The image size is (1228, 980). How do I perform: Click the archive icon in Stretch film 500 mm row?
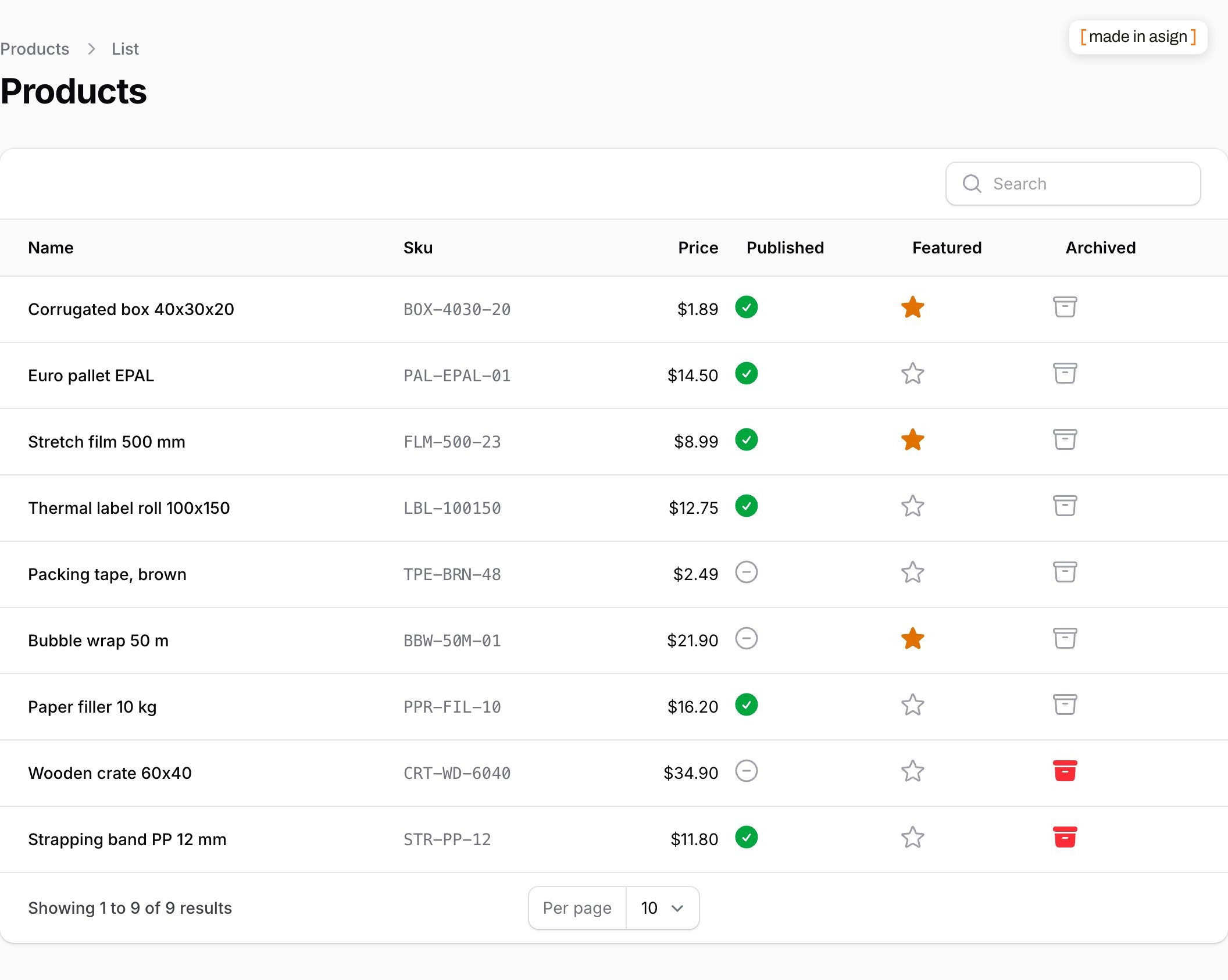pyautogui.click(x=1065, y=439)
